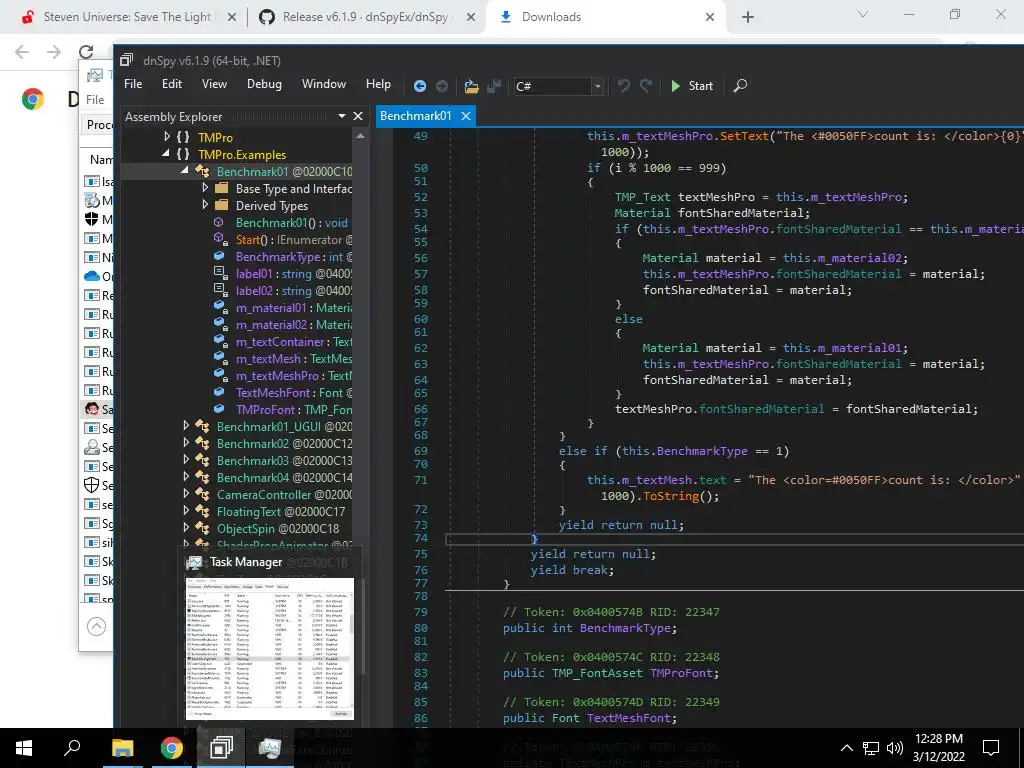Start debugging with the Start button
Screen dimensions: 1024x768
(692, 86)
